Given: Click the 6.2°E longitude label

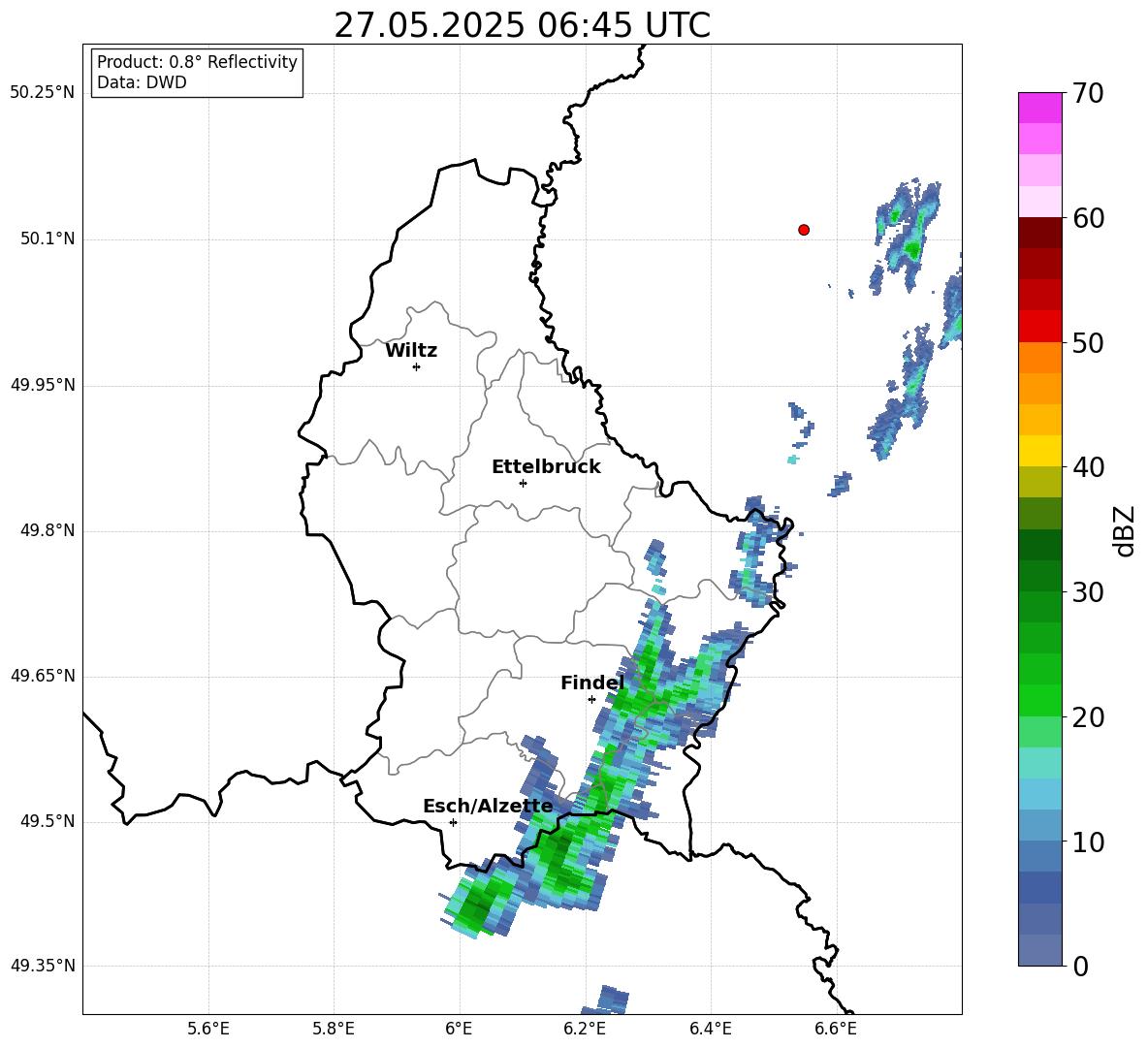Looking at the screenshot, I should click(x=585, y=1030).
